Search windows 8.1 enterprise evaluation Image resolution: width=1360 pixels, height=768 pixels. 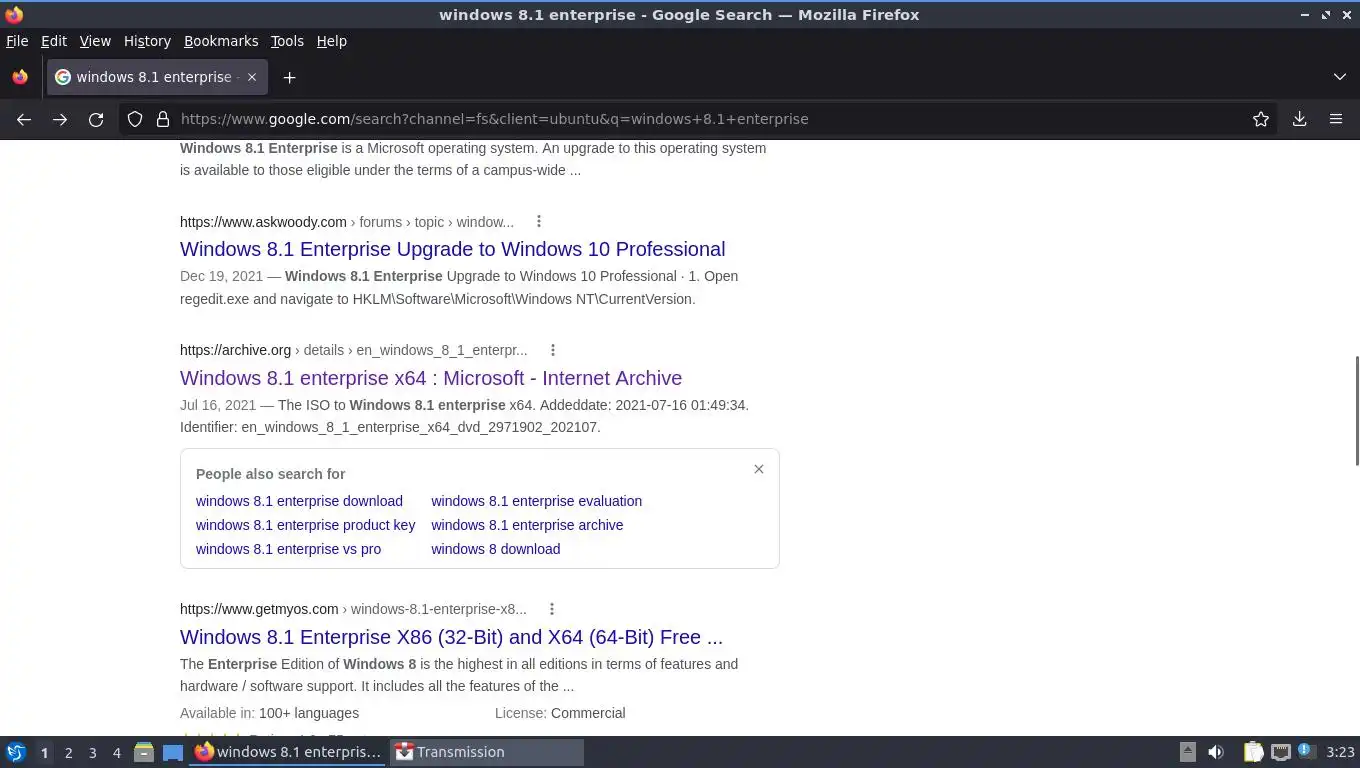536,501
